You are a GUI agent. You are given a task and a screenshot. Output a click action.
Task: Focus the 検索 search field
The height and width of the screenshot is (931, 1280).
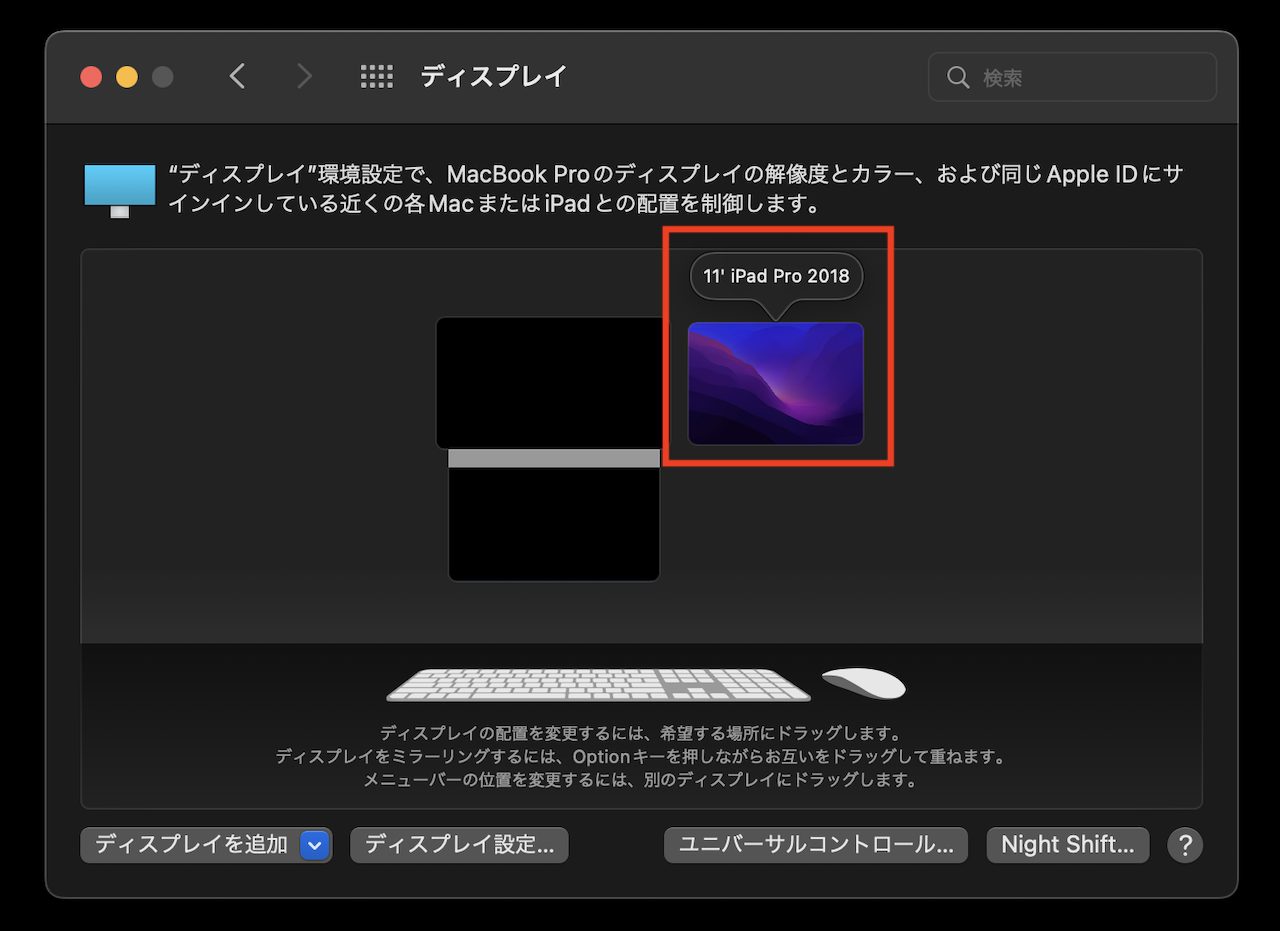pyautogui.click(x=1072, y=78)
